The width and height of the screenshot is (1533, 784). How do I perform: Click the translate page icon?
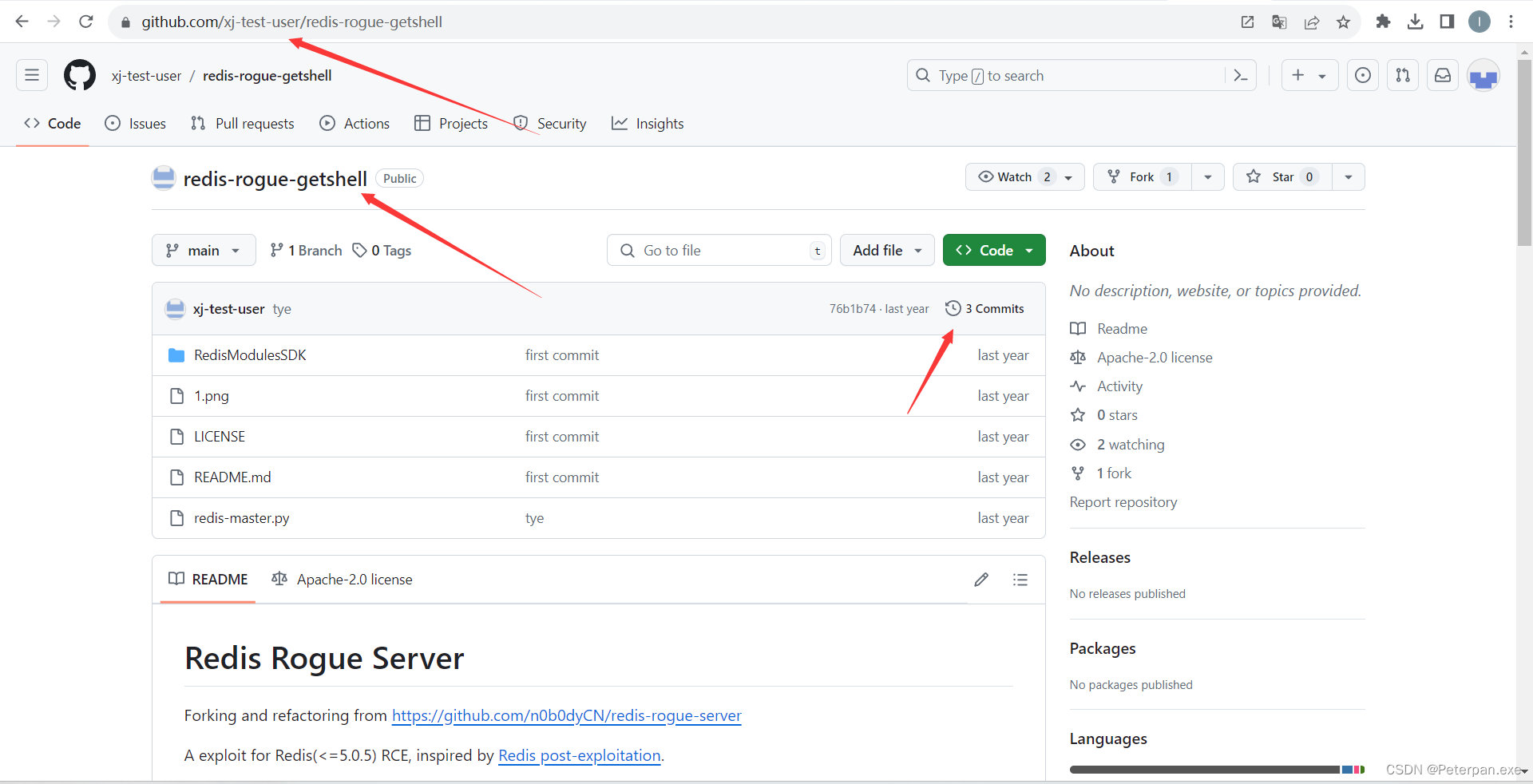(x=1279, y=22)
